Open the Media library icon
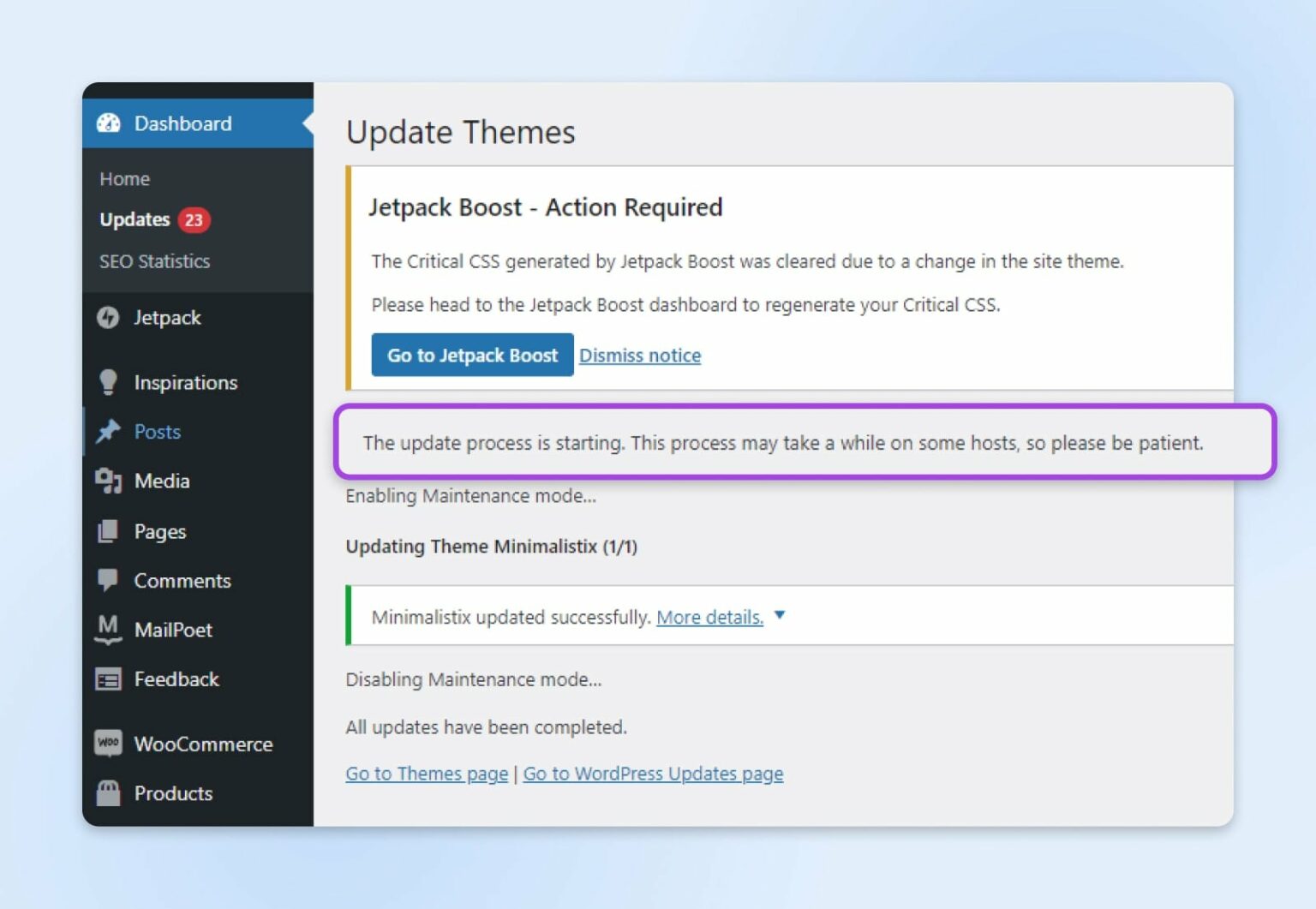Screen dimensions: 1316x909 tap(108, 481)
